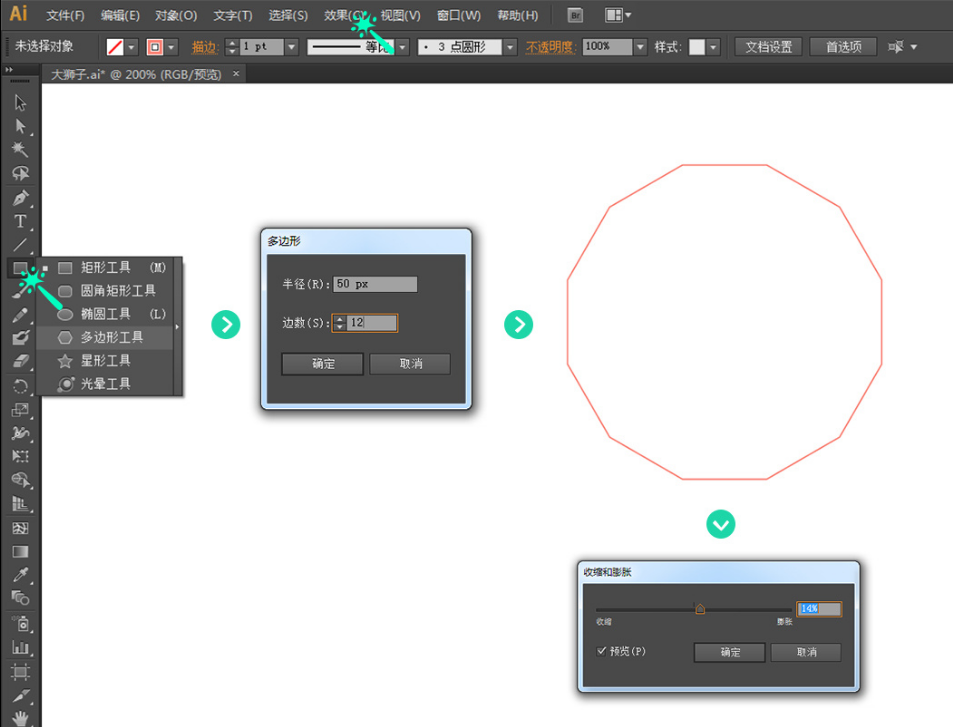Screen dimensions: 953x727
Task: Open the opacity percentage dropdown
Action: pyautogui.click(x=639, y=47)
